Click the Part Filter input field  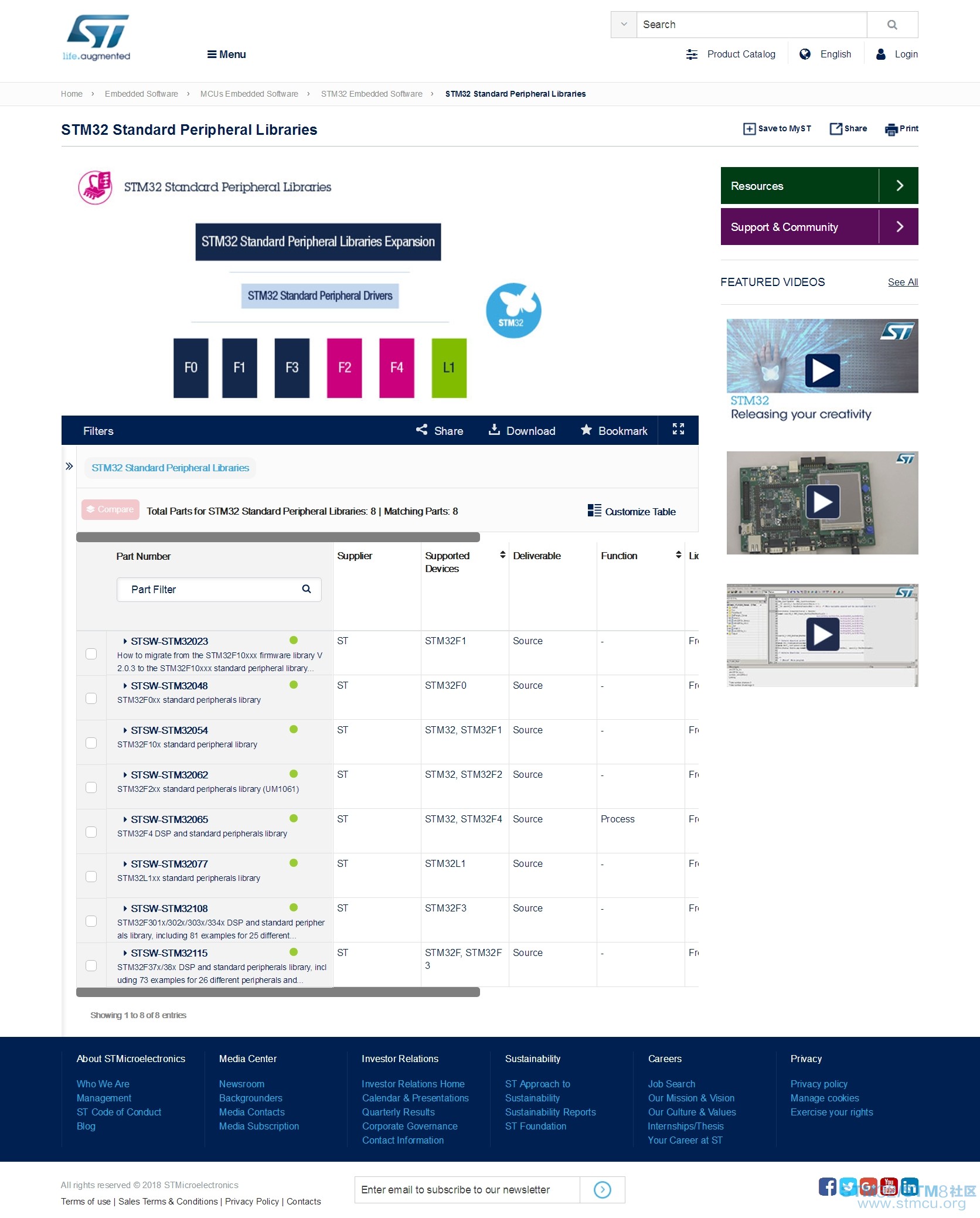(219, 589)
